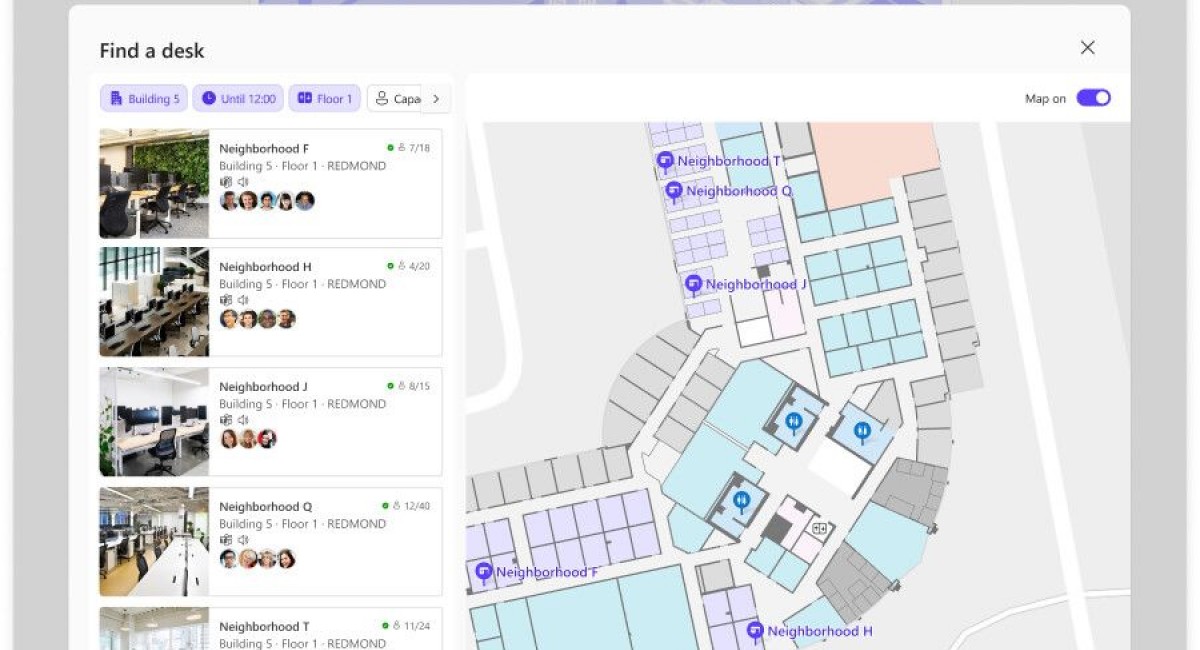Click the docking station icon on Neighborhood H card
Image resolution: width=1200 pixels, height=650 pixels.
click(225, 299)
